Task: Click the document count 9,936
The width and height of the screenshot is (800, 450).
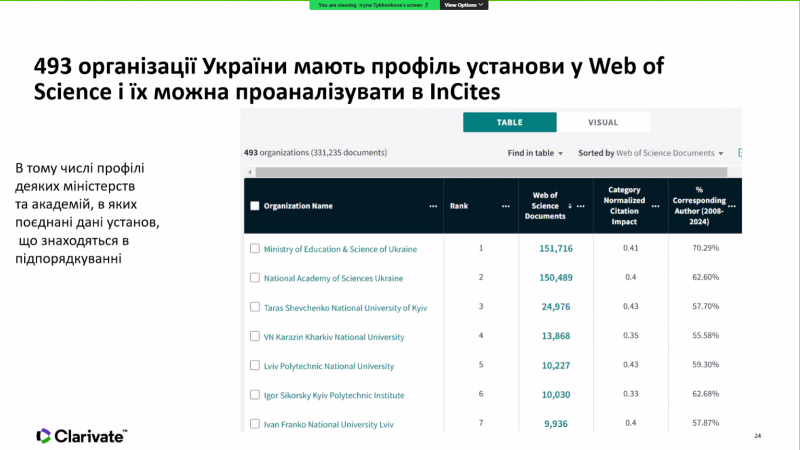Action: [556, 423]
